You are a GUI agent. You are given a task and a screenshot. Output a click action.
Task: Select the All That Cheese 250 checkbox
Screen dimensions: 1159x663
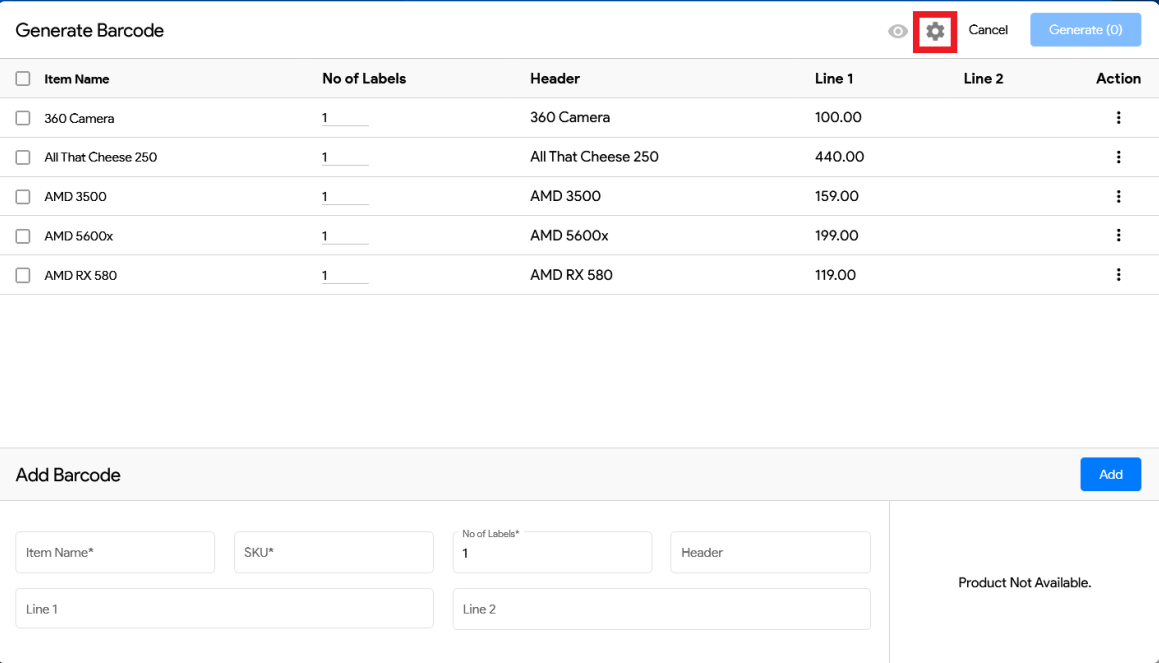tap(23, 157)
